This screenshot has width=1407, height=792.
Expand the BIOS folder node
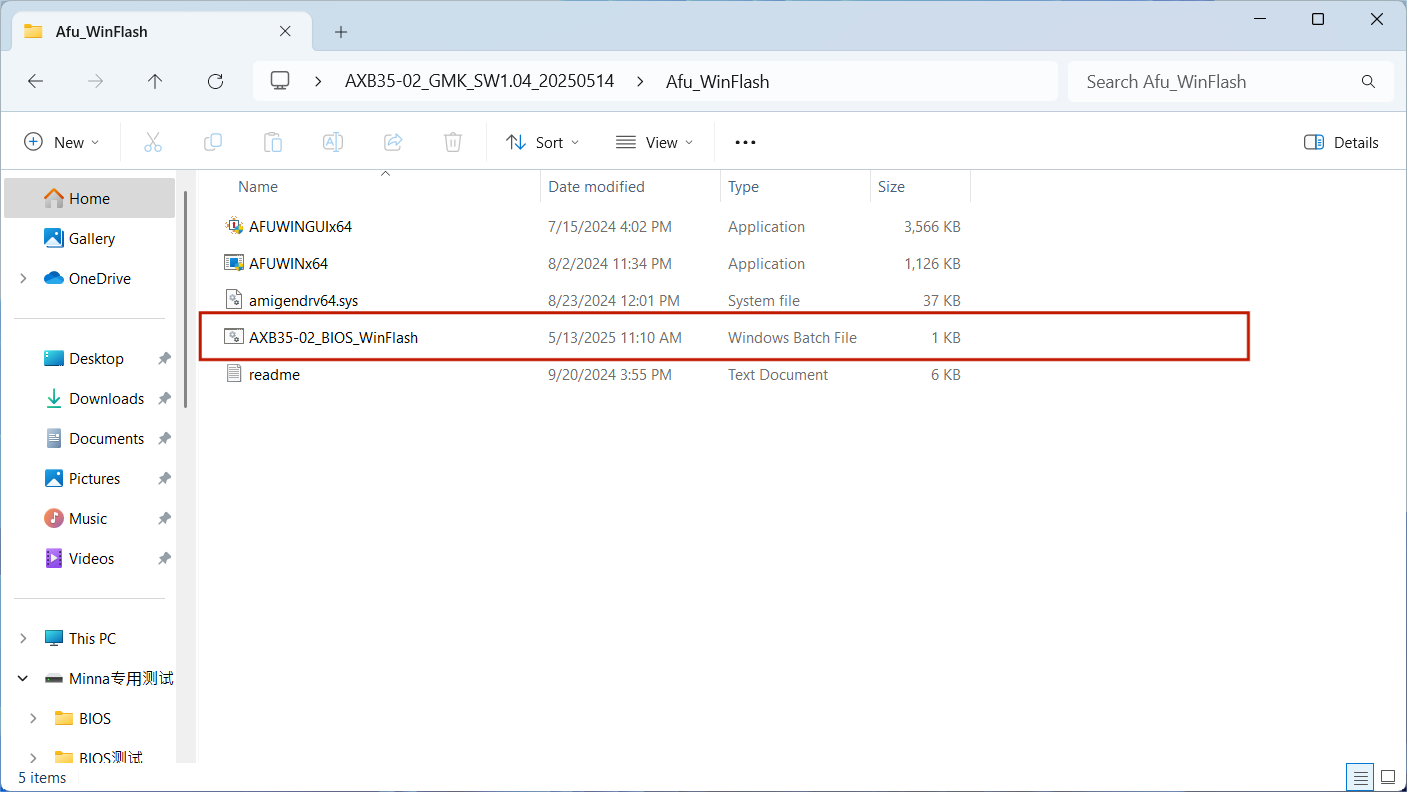(x=33, y=719)
